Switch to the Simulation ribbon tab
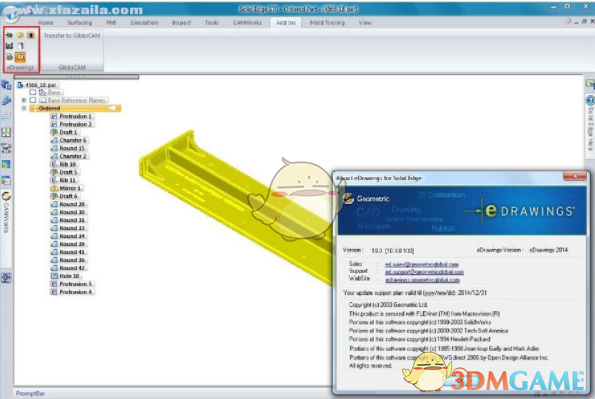Screen dimensions: 595x399 pos(144,23)
